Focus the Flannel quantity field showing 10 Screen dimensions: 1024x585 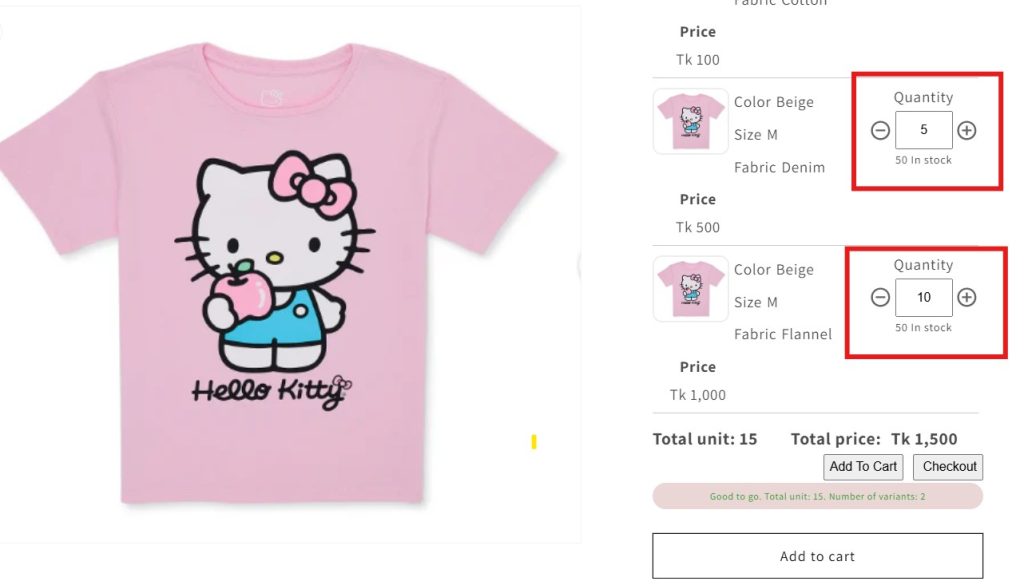[923, 297]
